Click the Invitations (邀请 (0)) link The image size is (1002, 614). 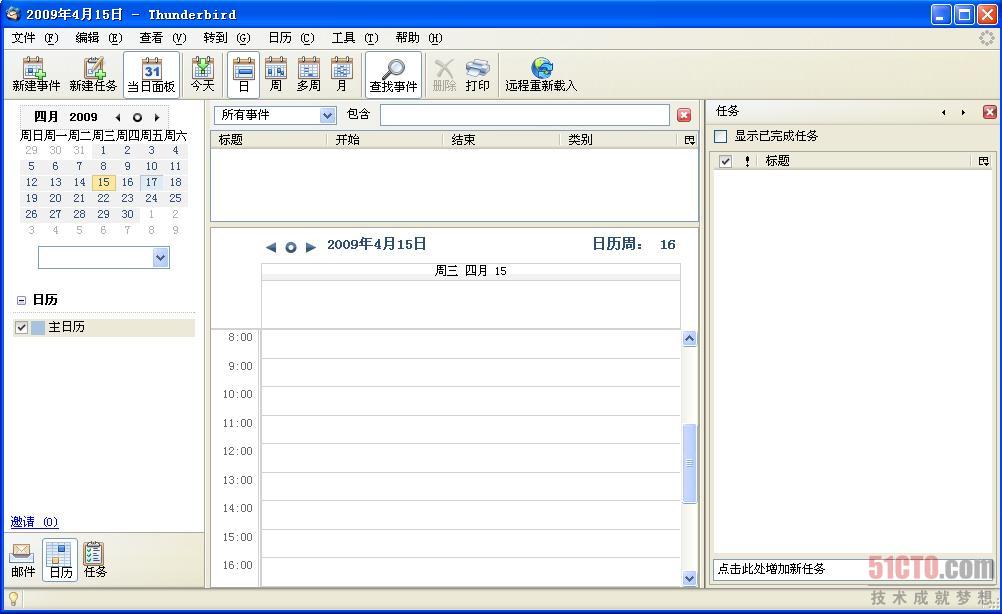coord(34,522)
